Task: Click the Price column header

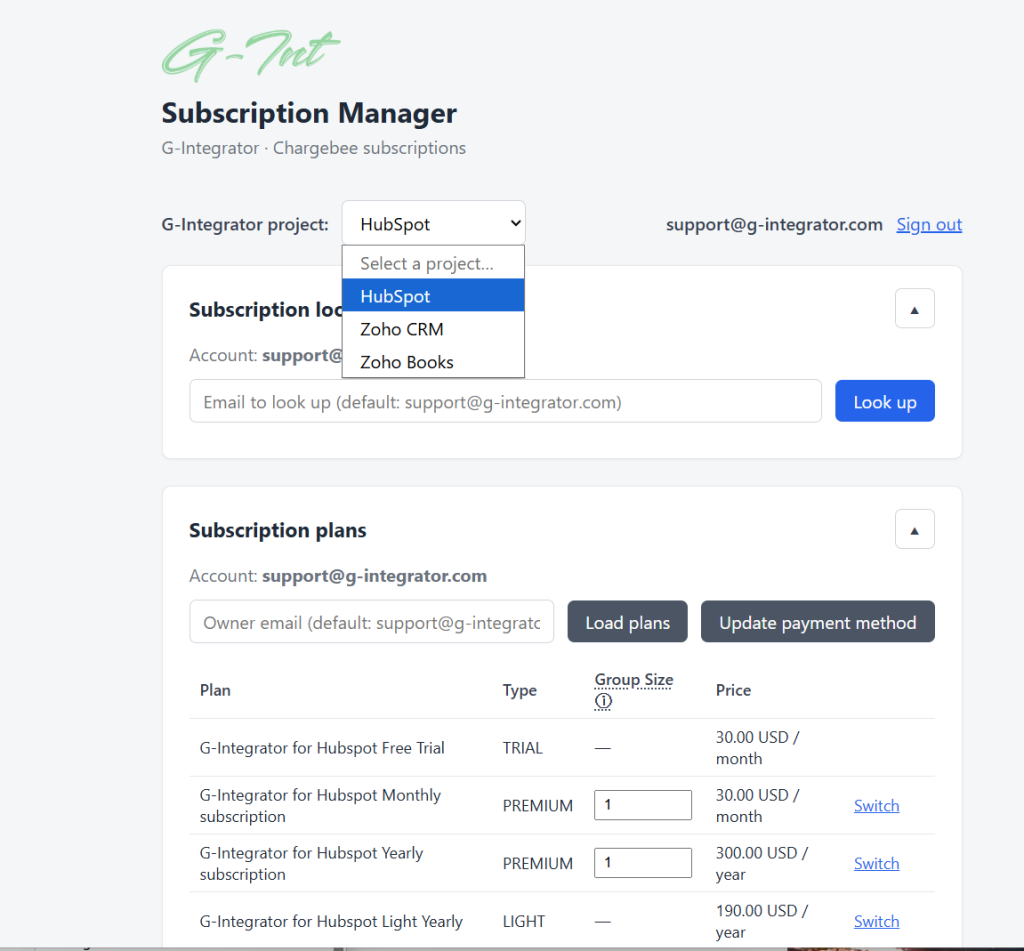Action: [x=733, y=690]
